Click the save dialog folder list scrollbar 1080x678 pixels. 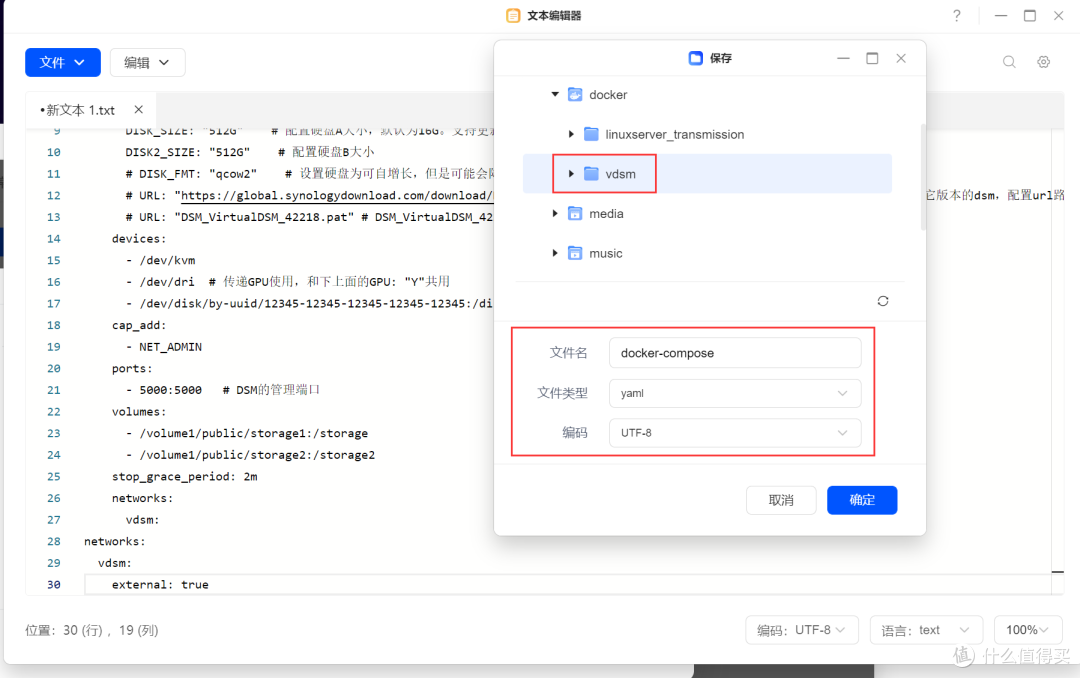[923, 176]
